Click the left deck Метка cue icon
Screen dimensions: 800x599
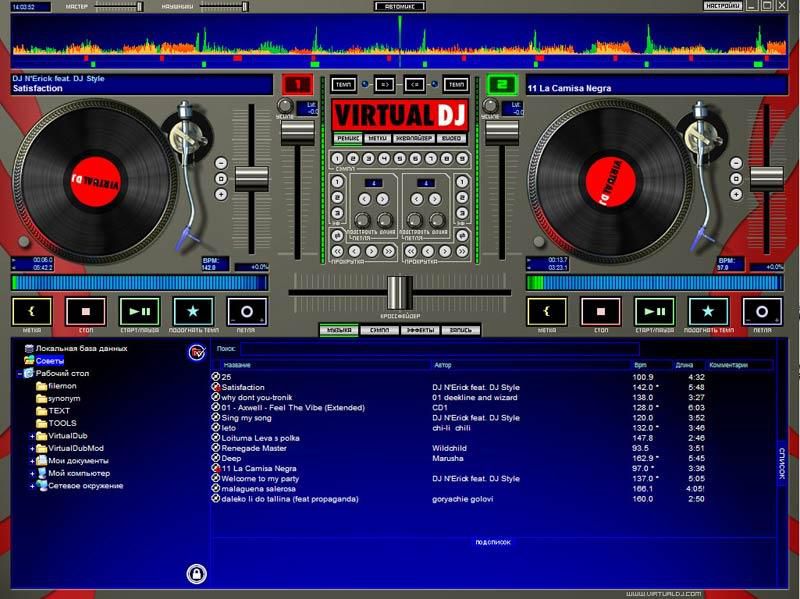(x=31, y=311)
